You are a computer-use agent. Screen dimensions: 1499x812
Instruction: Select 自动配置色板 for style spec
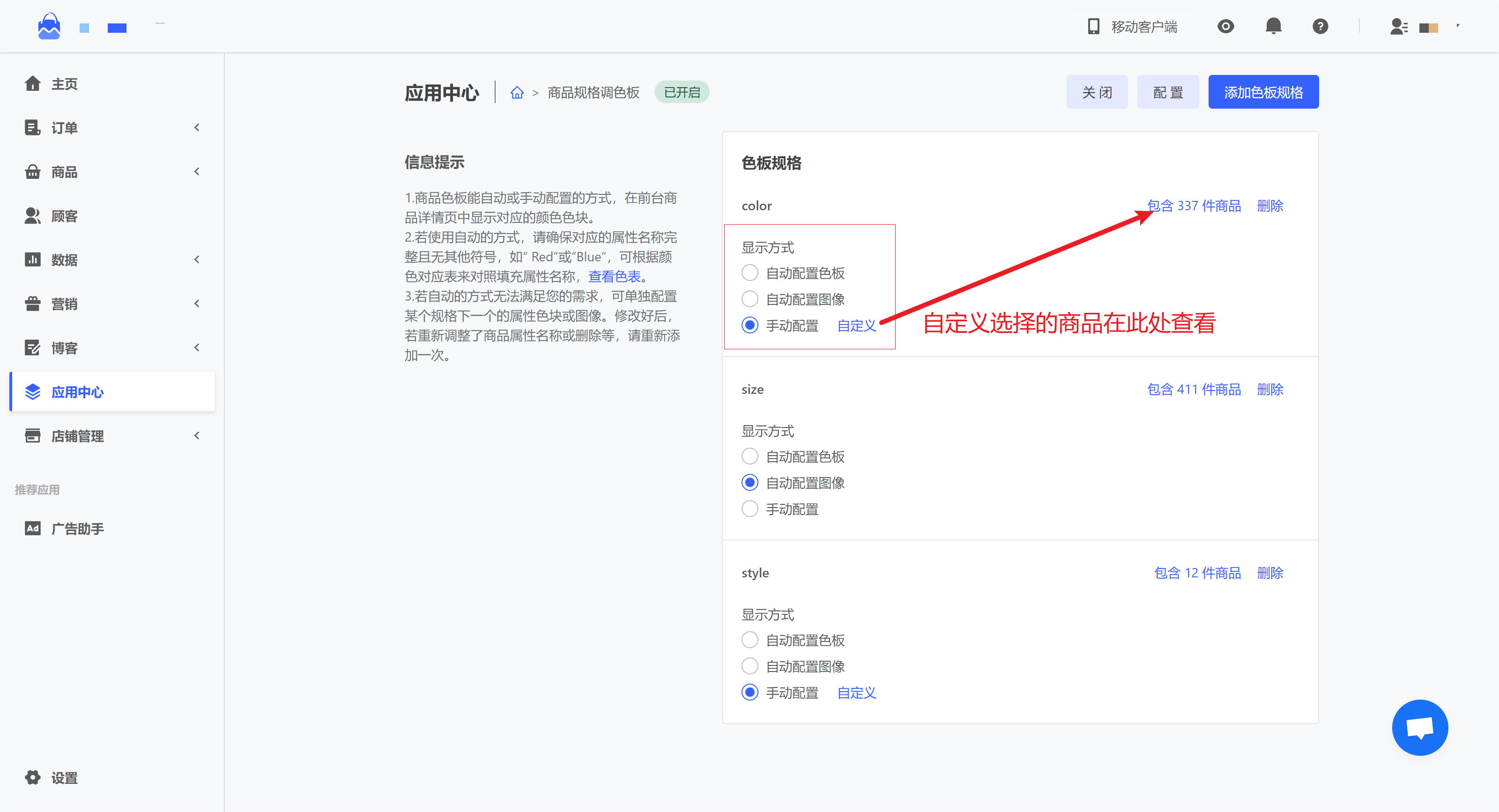(750, 640)
